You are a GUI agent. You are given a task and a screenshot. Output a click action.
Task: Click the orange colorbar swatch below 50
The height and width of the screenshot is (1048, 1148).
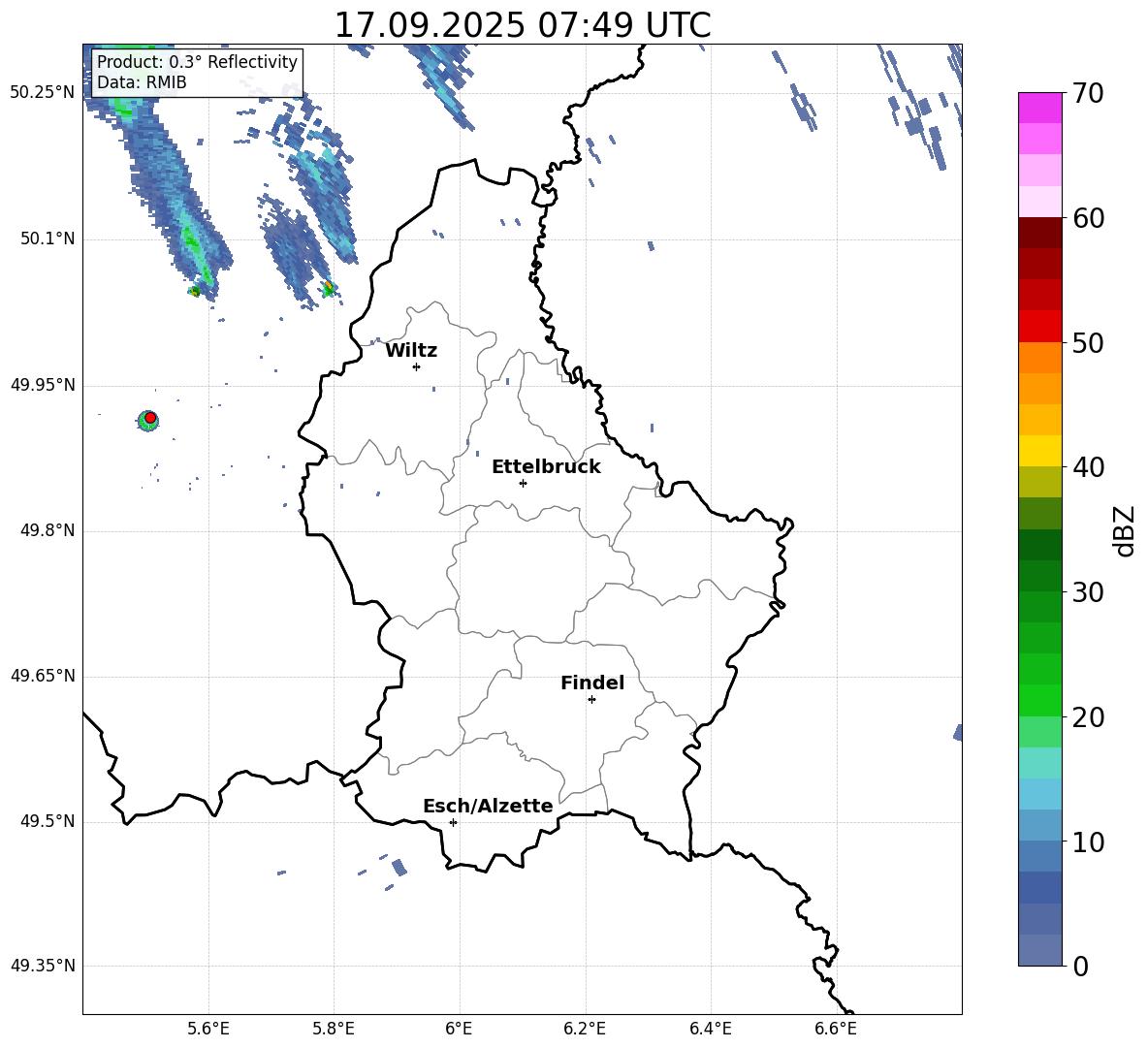[x=1039, y=357]
